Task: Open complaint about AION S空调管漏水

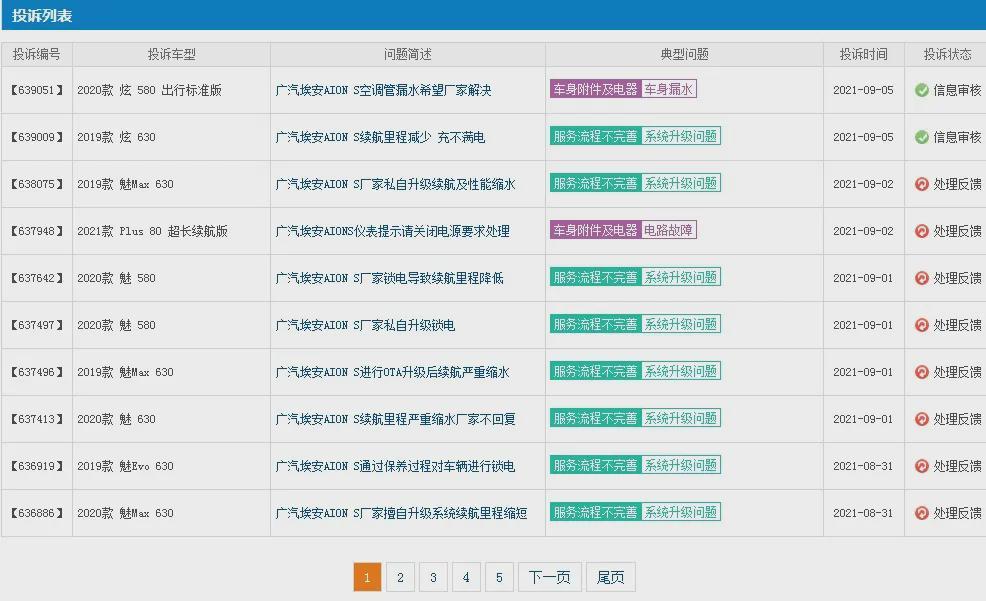Action: 384,90
